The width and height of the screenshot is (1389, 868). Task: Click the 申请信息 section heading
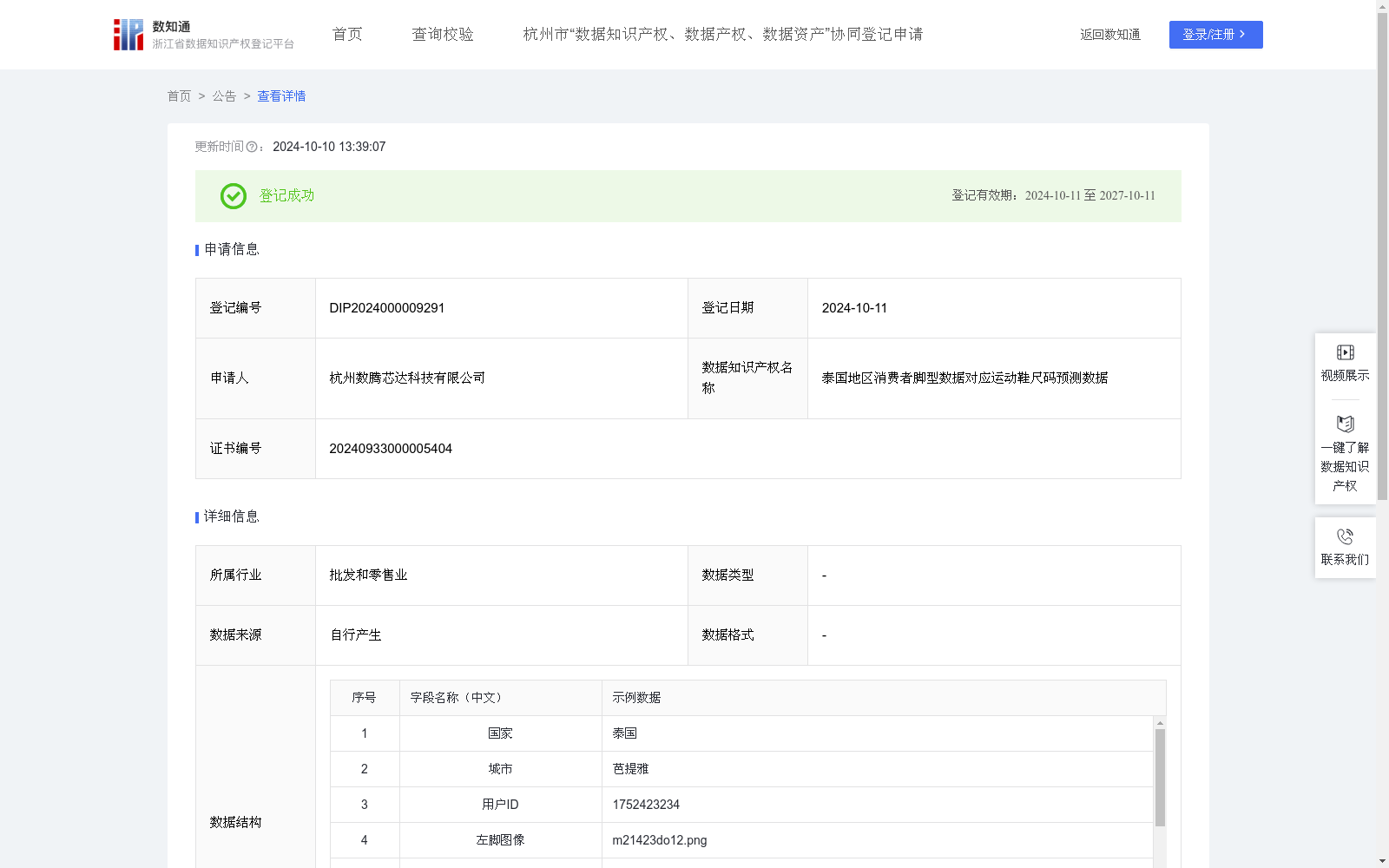[231, 250]
